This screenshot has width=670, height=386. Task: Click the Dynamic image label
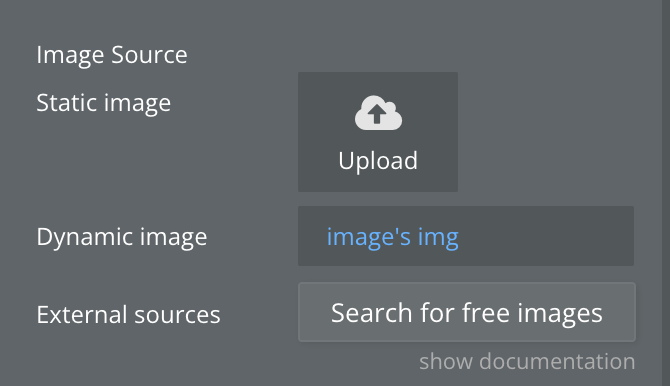pos(121,237)
